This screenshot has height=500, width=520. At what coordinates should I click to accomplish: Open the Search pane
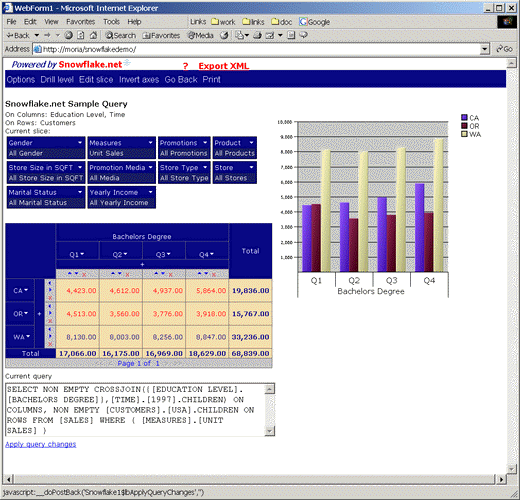coord(120,35)
